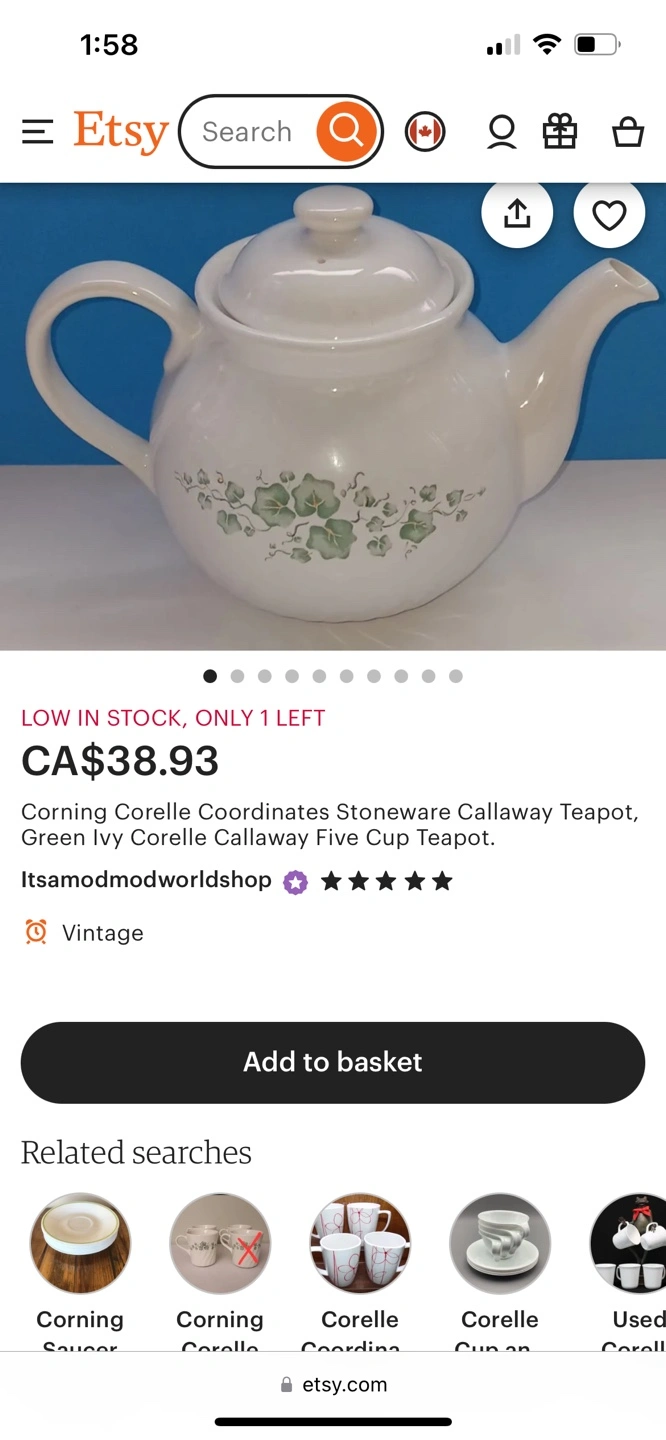Add the teapot to basket
666x1440 pixels.
point(333,1062)
